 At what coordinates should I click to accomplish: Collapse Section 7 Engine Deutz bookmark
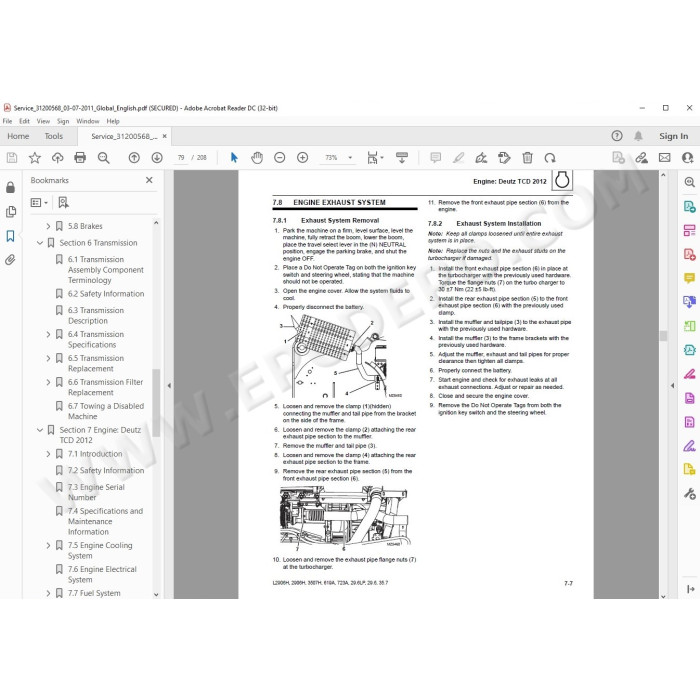pyautogui.click(x=40, y=430)
